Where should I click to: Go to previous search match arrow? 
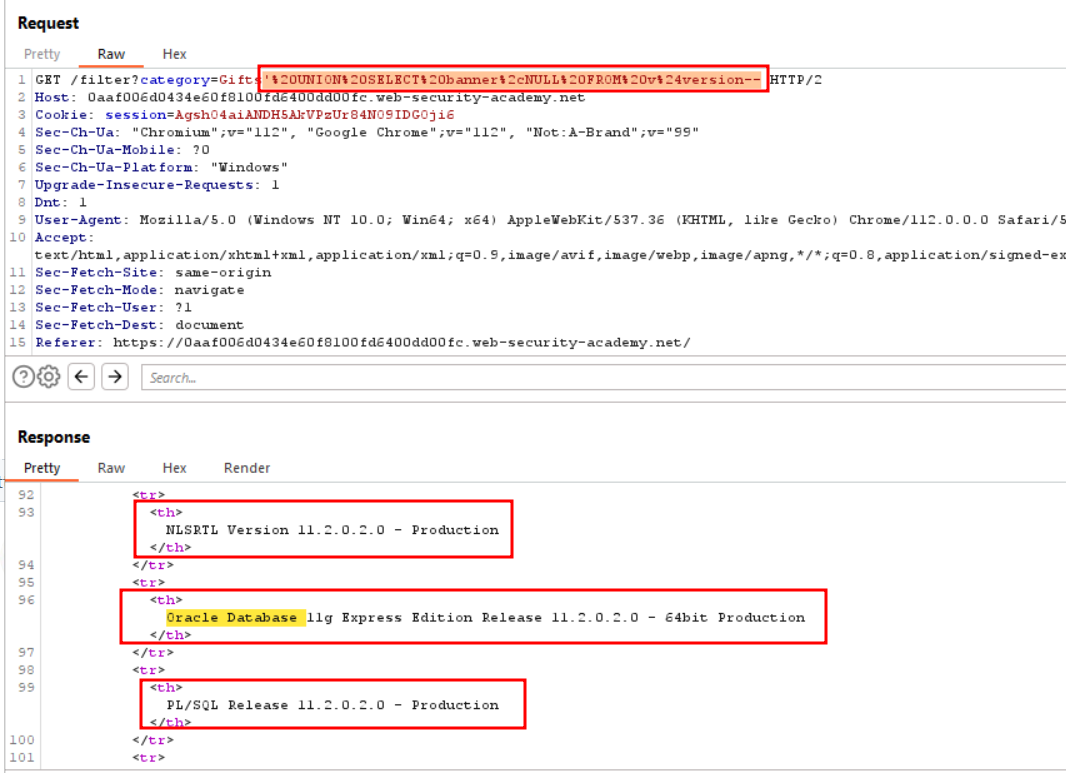pyautogui.click(x=82, y=376)
